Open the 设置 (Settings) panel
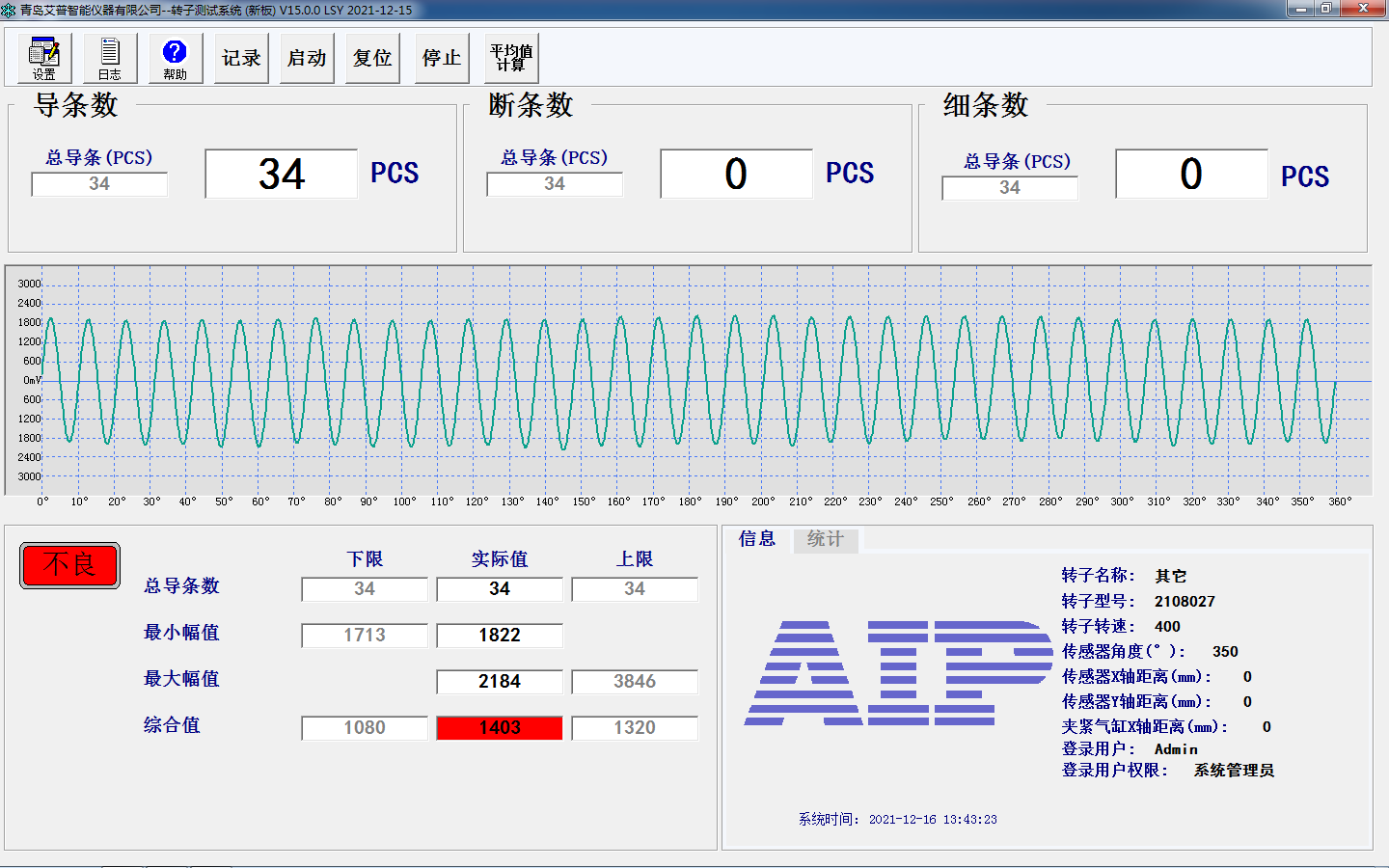 click(x=43, y=58)
